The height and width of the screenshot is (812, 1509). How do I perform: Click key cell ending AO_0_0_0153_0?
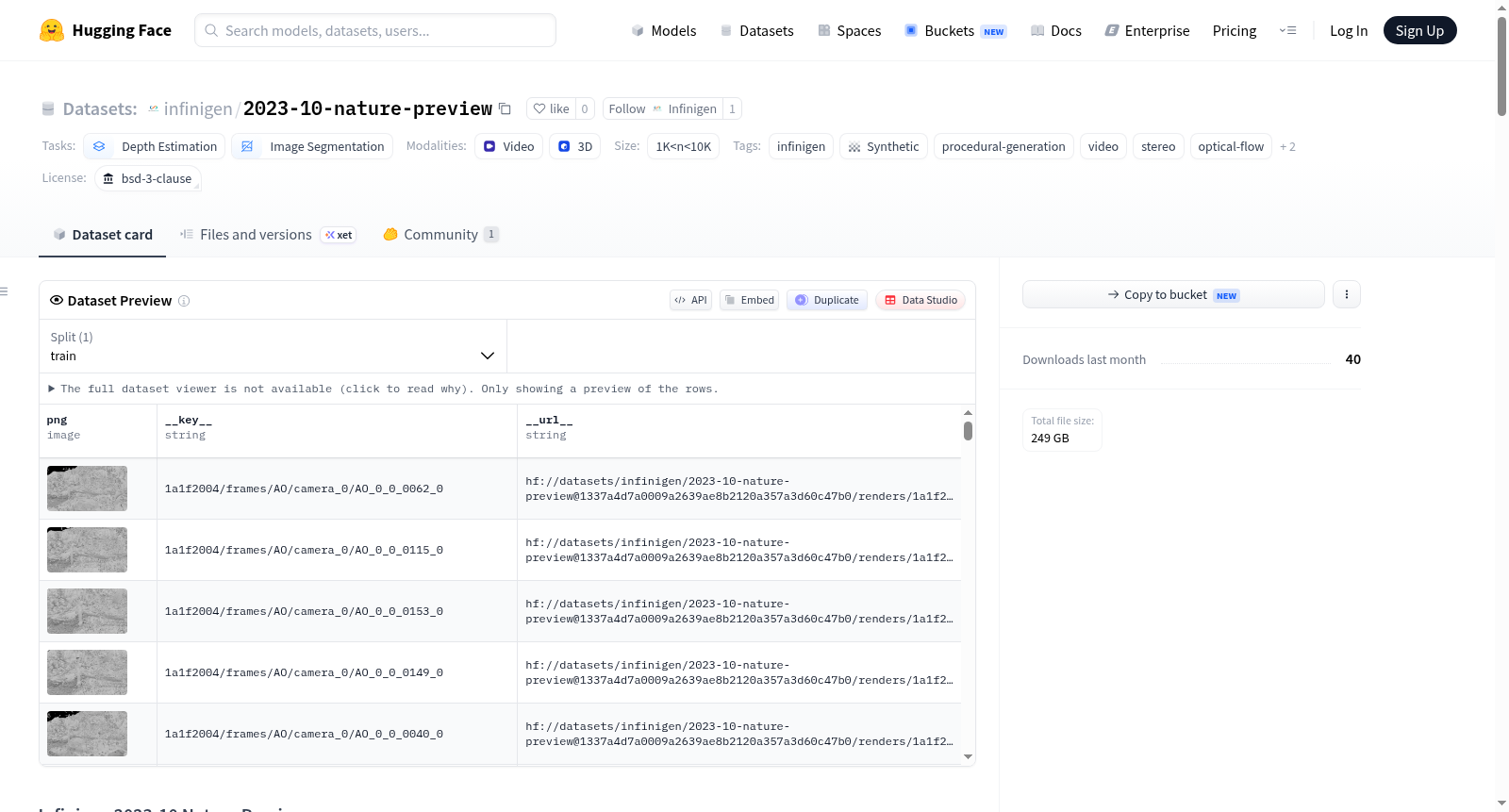pos(338,611)
